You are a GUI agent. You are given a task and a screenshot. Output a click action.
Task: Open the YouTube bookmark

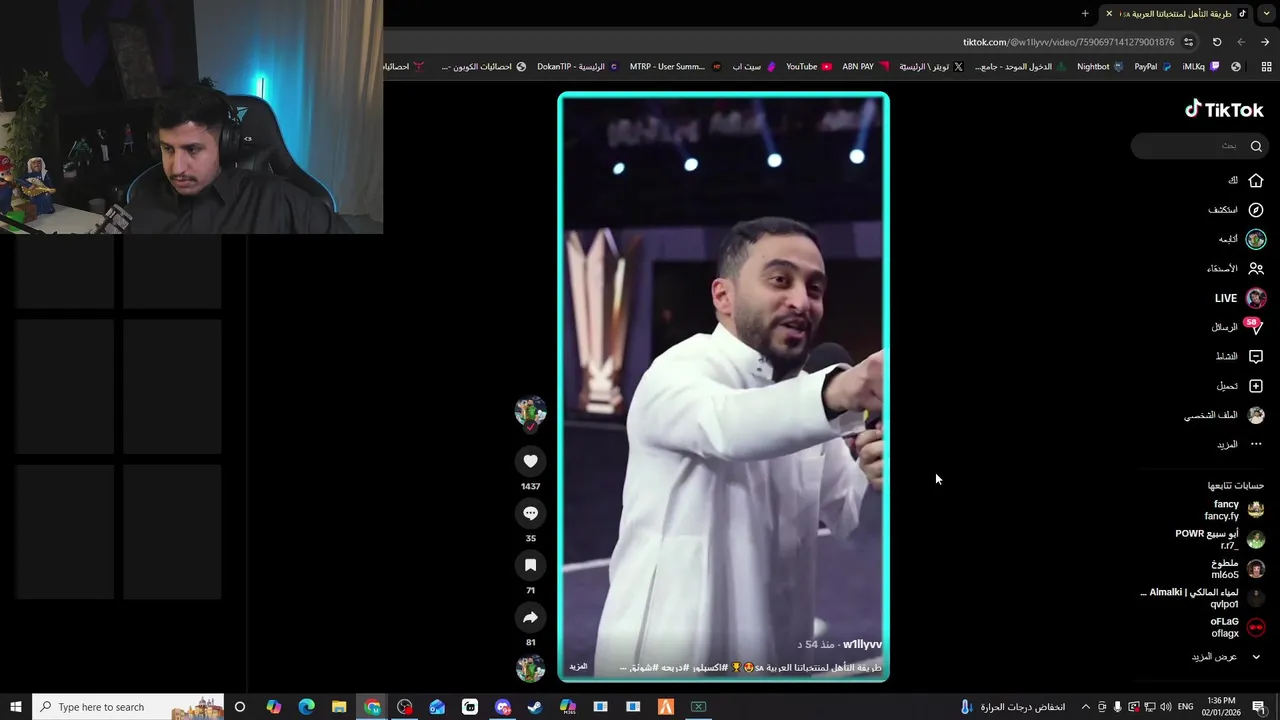click(x=809, y=67)
